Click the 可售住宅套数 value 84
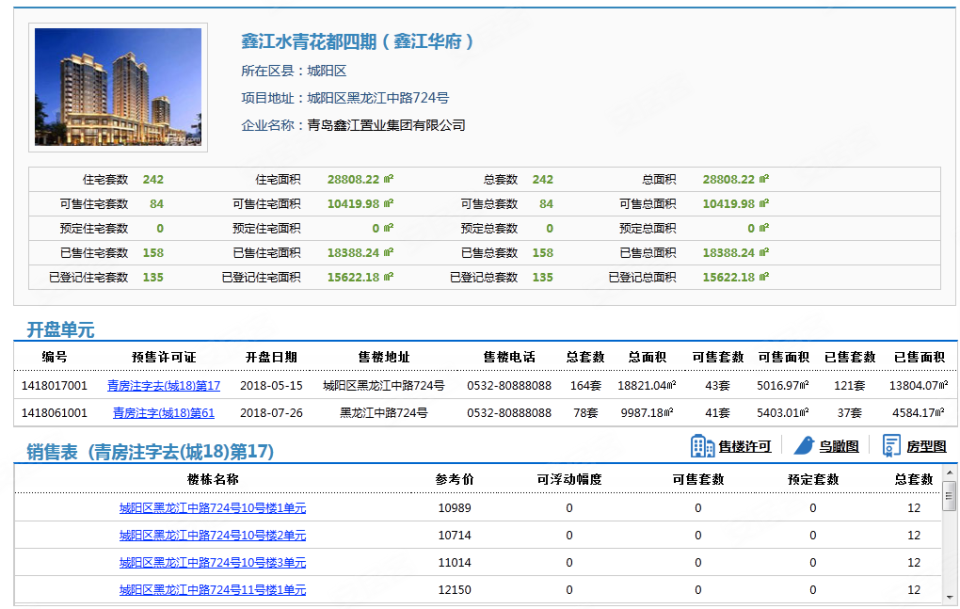960x609 pixels. (157, 204)
